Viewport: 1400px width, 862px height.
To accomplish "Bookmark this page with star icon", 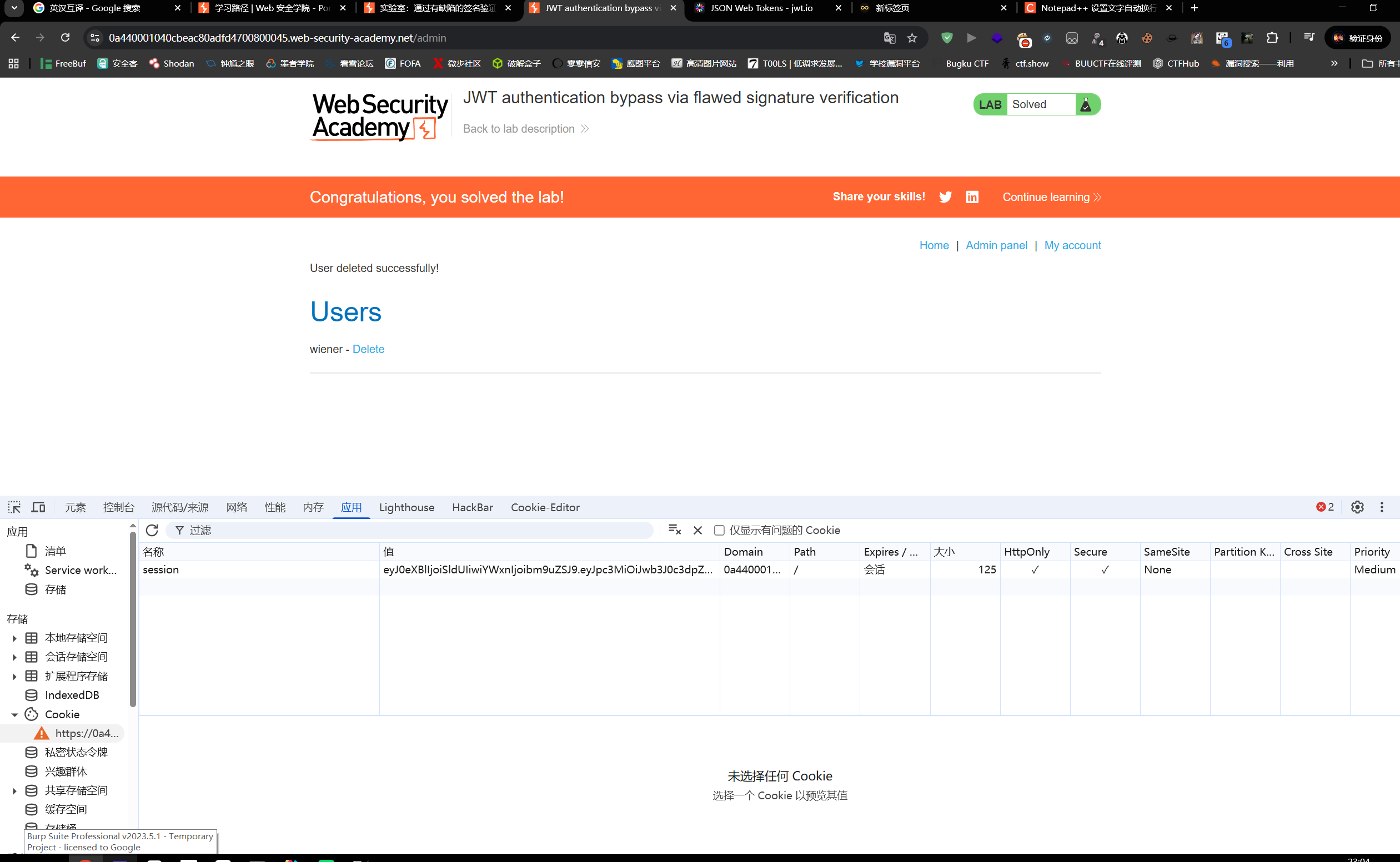I will point(912,38).
